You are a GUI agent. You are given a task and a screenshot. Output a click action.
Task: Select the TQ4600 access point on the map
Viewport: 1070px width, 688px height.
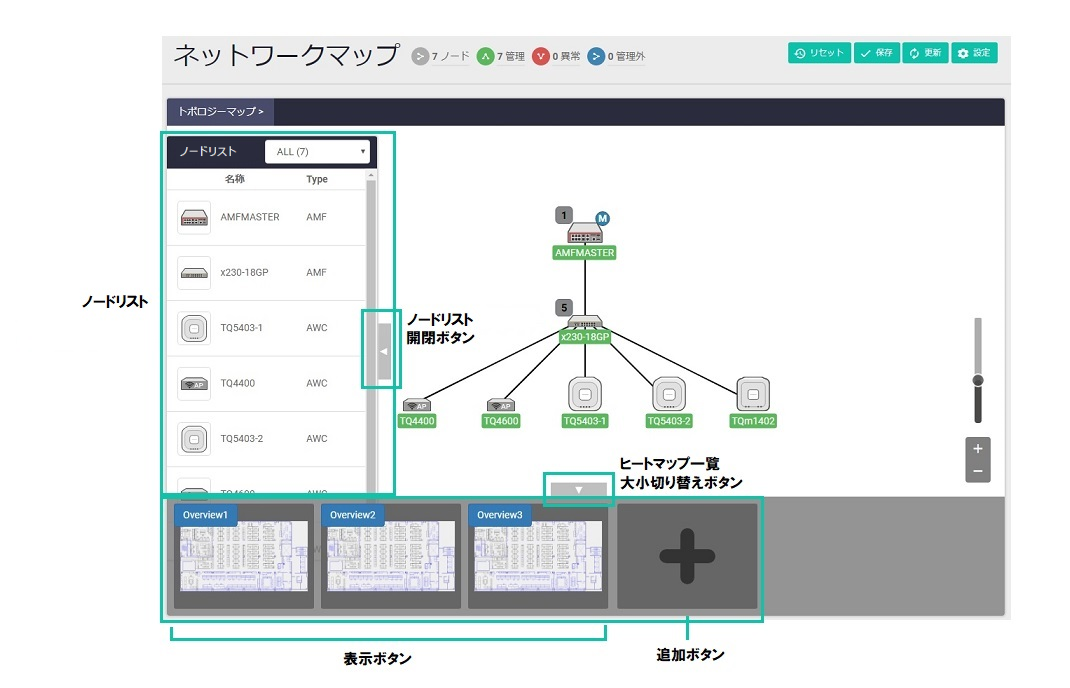point(500,406)
